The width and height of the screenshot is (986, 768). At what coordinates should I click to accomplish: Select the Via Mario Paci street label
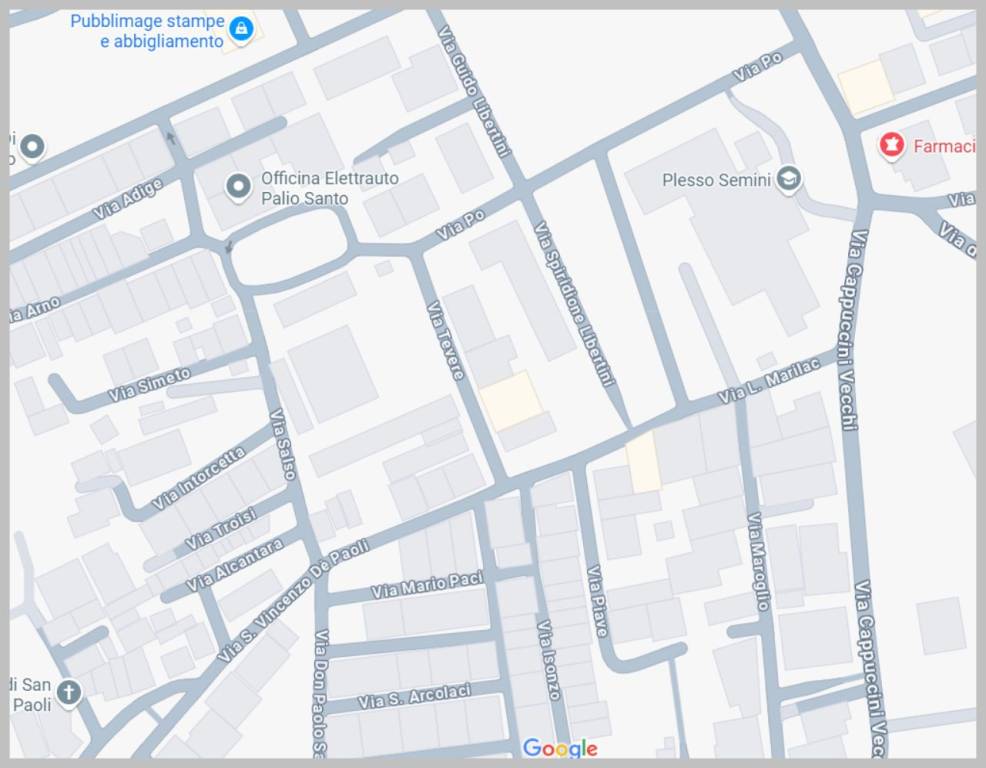tap(427, 585)
